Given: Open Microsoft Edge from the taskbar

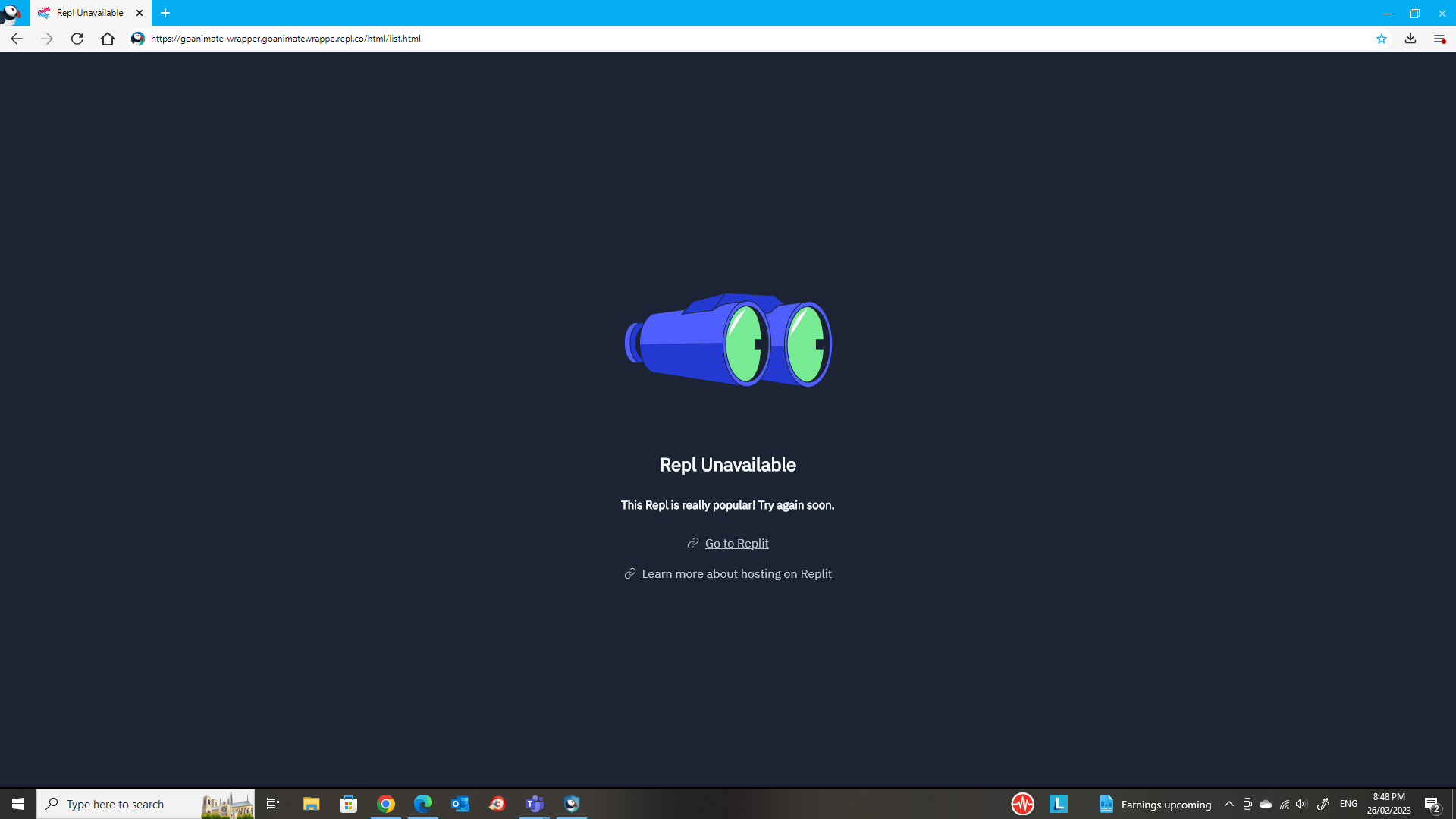Looking at the screenshot, I should (x=423, y=804).
